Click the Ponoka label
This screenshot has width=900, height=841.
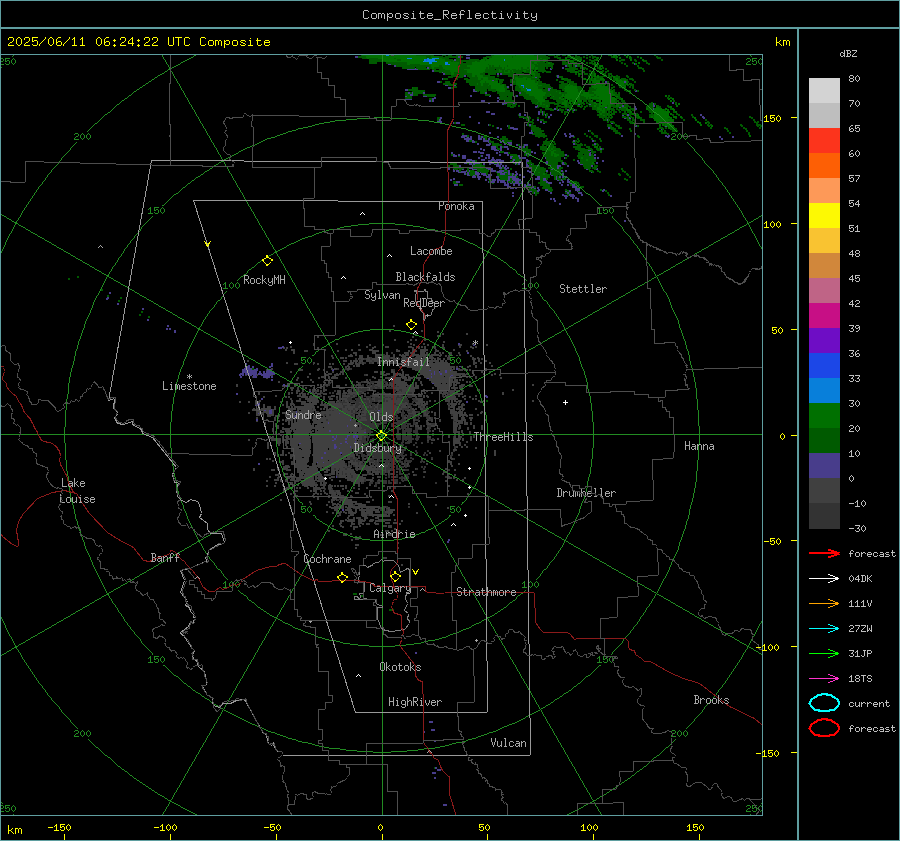[x=456, y=206]
